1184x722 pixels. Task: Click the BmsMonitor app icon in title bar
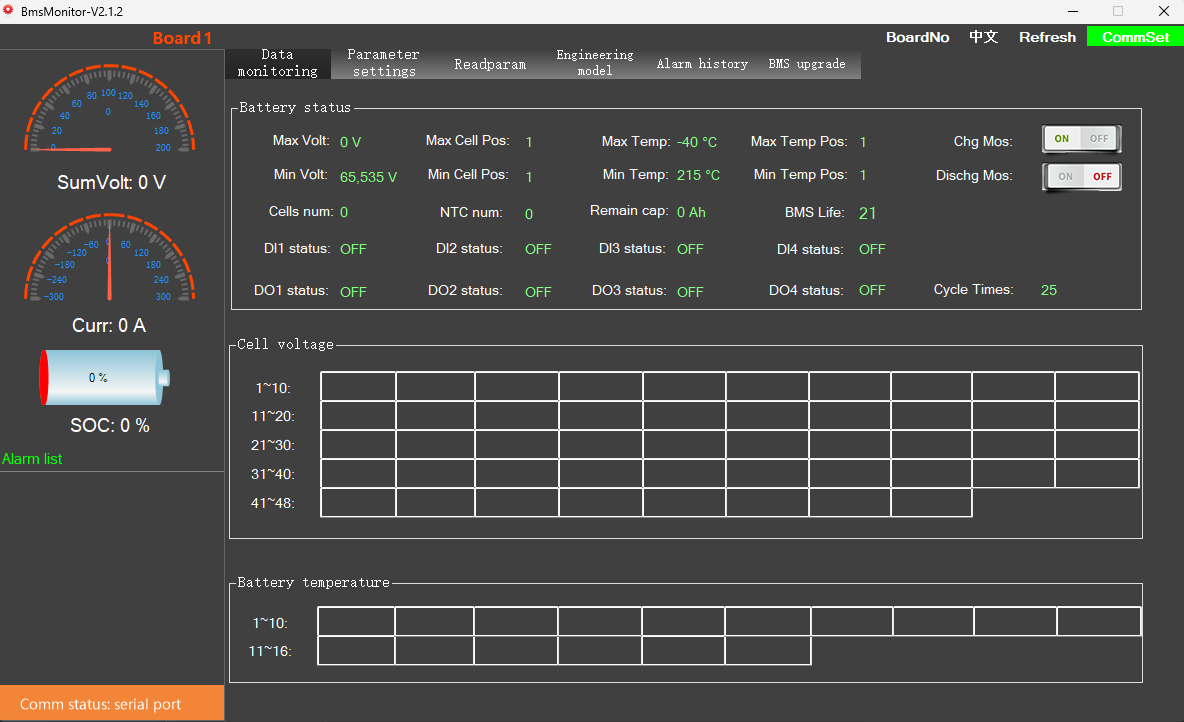point(9,11)
